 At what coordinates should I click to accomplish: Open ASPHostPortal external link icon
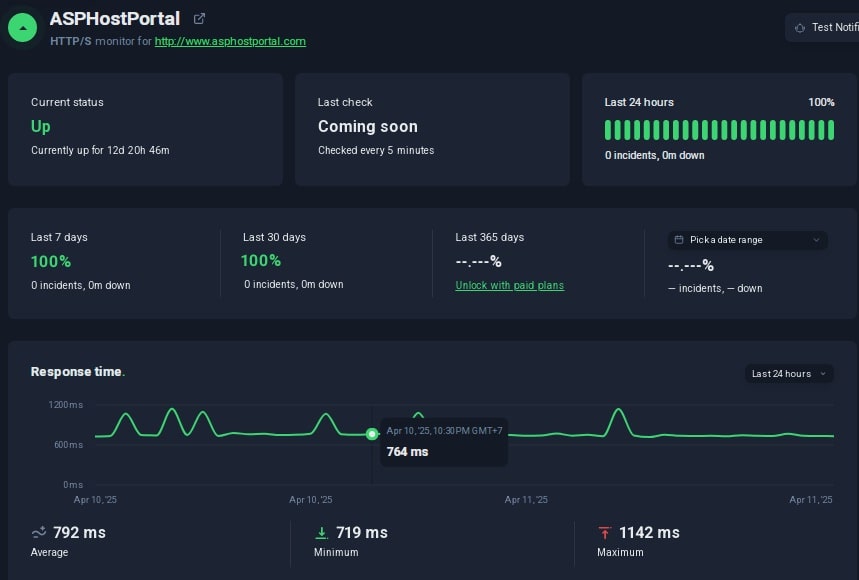click(x=199, y=19)
